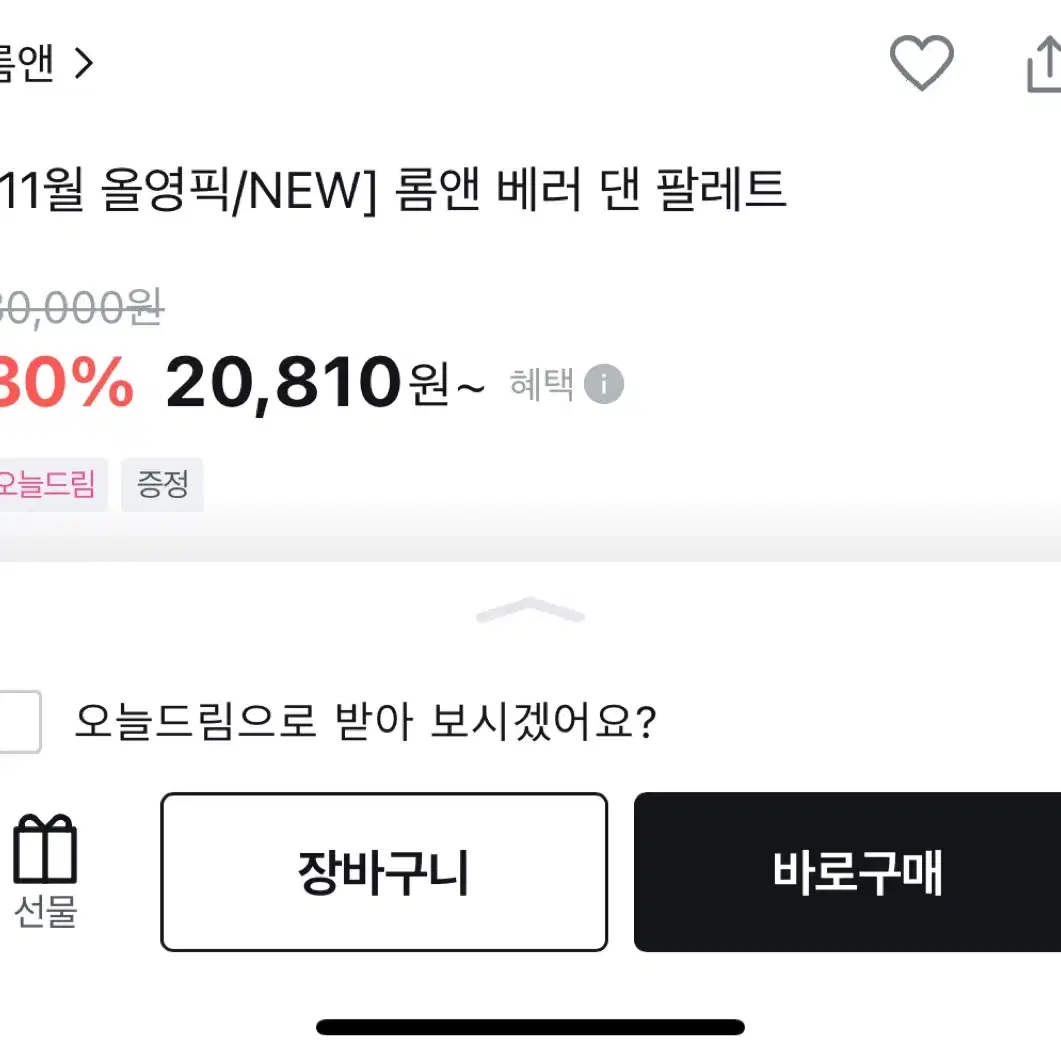The image size is (1061, 1061).
Task: Tap the crossed-out original price
Action: 81,308
